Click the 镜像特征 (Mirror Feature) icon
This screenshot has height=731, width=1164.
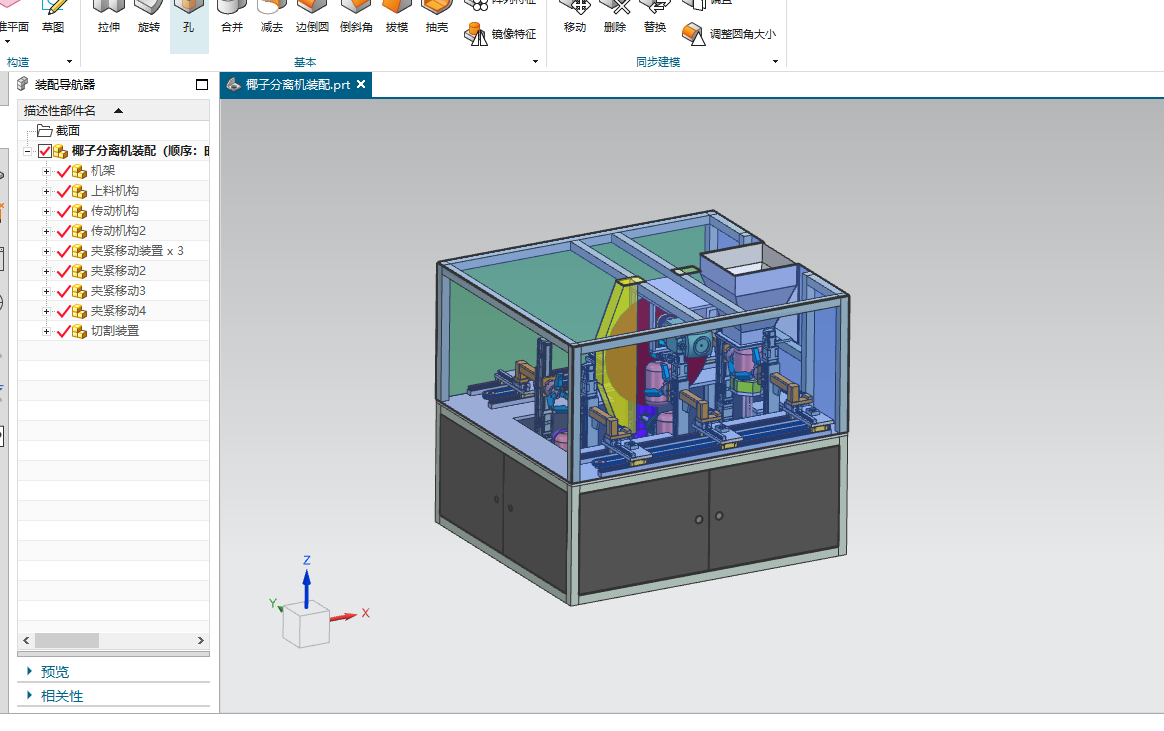475,34
